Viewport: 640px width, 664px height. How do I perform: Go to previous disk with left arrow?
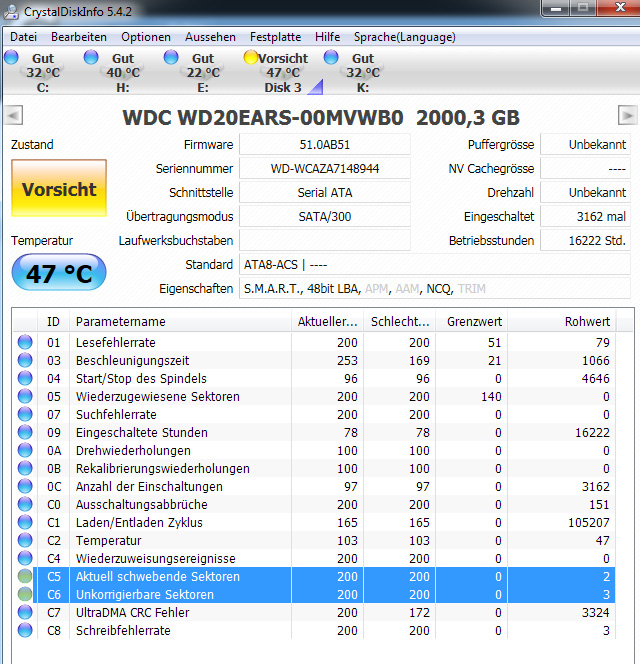click(x=14, y=115)
